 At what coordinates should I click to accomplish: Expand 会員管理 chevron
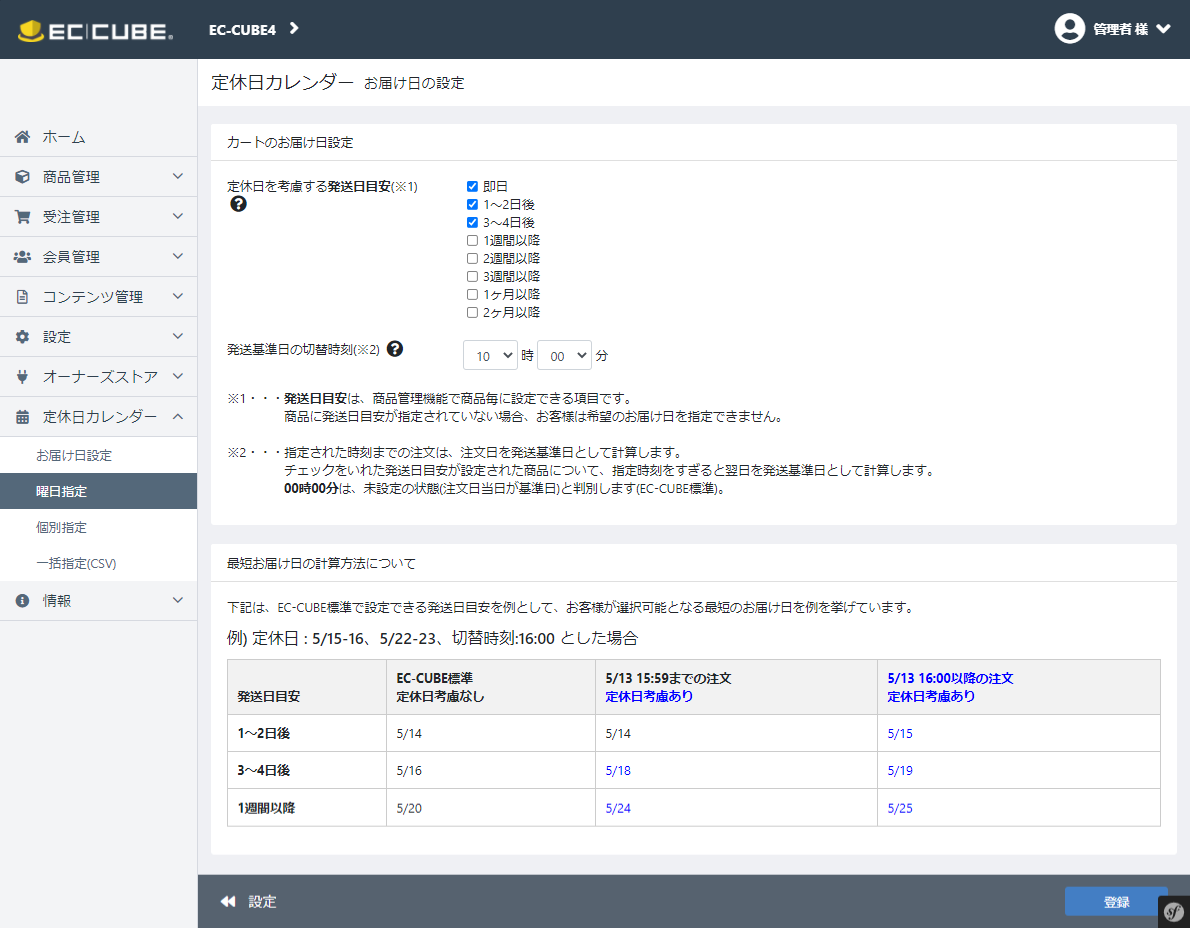click(178, 256)
